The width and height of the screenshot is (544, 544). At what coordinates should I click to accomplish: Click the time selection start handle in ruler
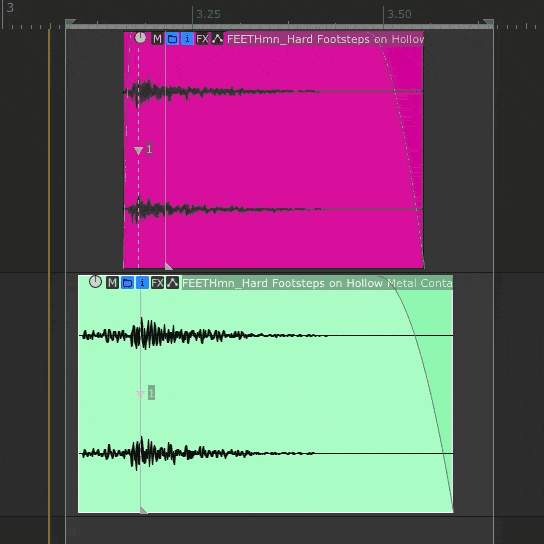[70, 23]
